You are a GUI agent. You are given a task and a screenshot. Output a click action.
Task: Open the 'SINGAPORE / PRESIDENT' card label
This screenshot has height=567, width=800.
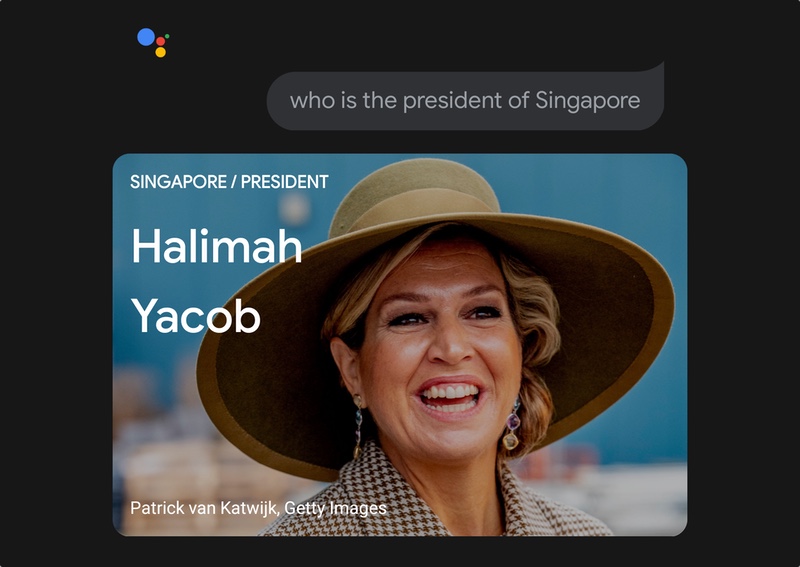pos(229,182)
